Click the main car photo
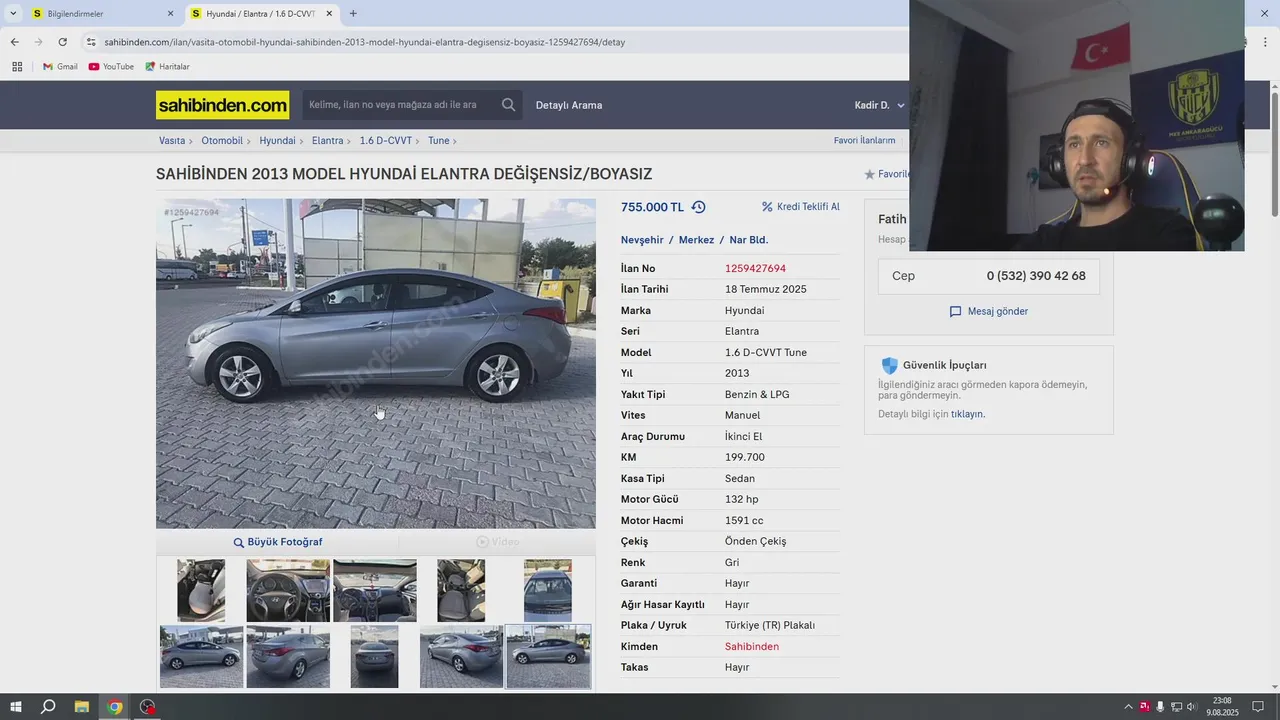The height and width of the screenshot is (720, 1280). 375,363
